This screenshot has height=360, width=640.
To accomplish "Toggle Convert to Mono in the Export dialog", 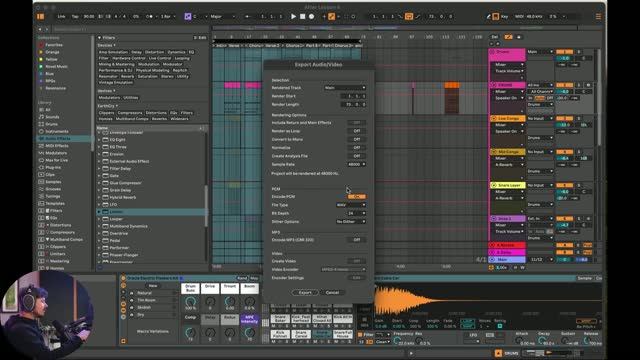I will pos(357,139).
